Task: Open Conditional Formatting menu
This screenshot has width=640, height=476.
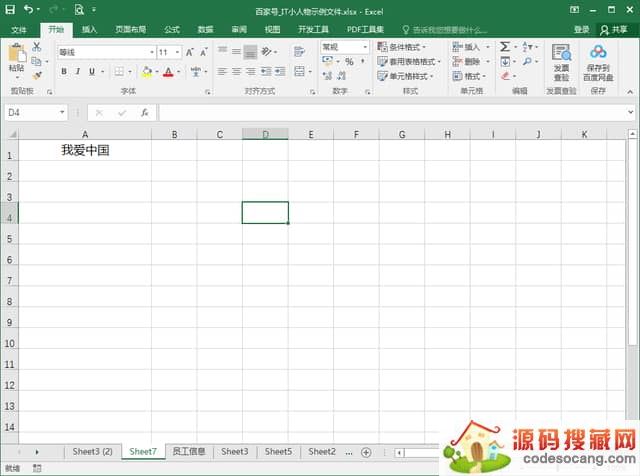Action: coord(402,47)
